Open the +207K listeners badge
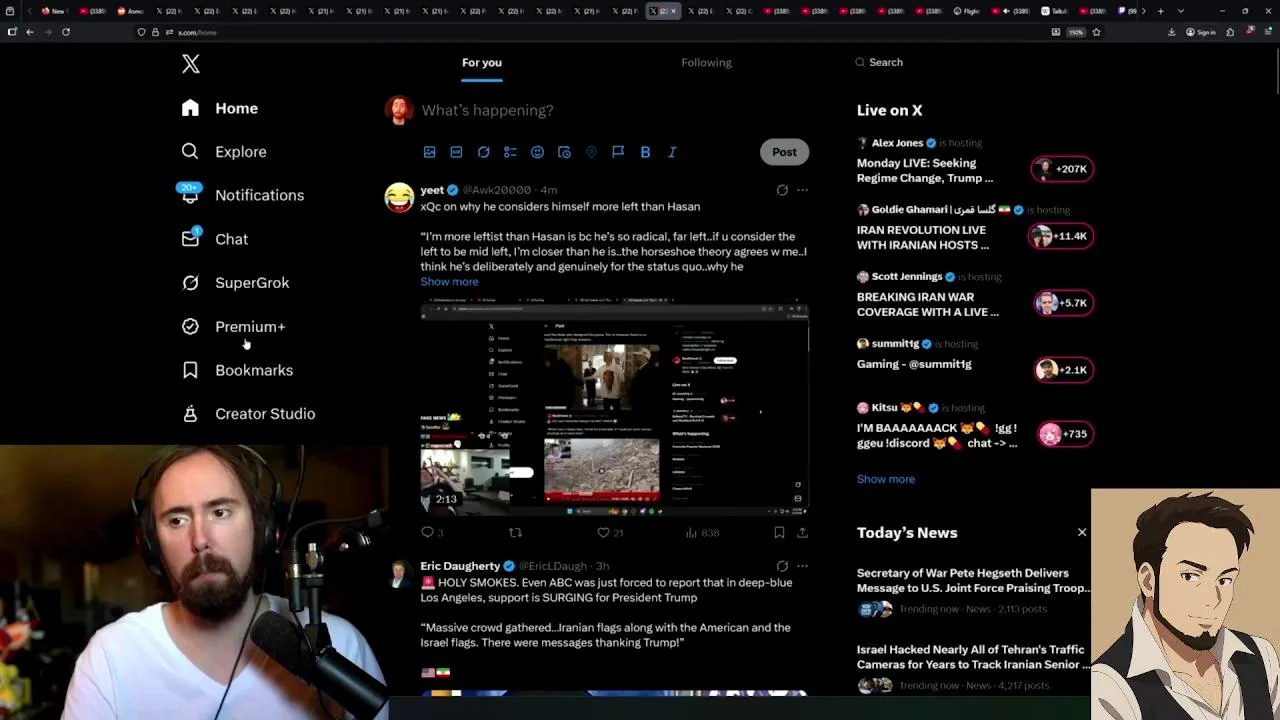This screenshot has width=1280, height=720. [1062, 169]
